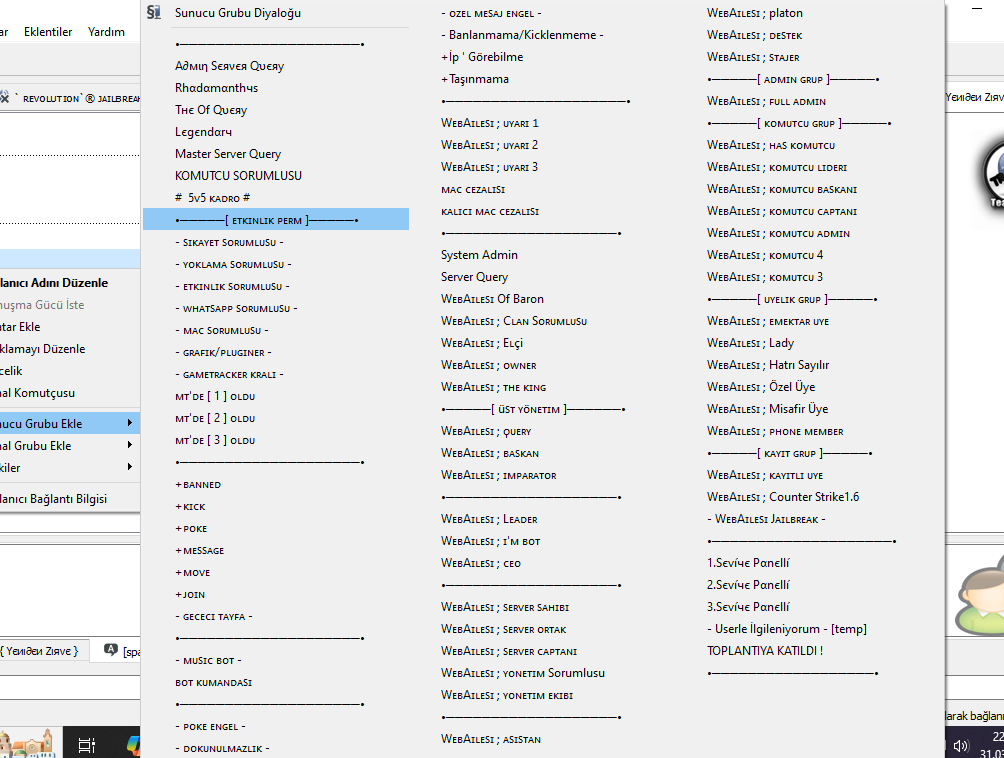1004x758 pixels.
Task: Open the Eklentiler menu
Action: click(48, 32)
